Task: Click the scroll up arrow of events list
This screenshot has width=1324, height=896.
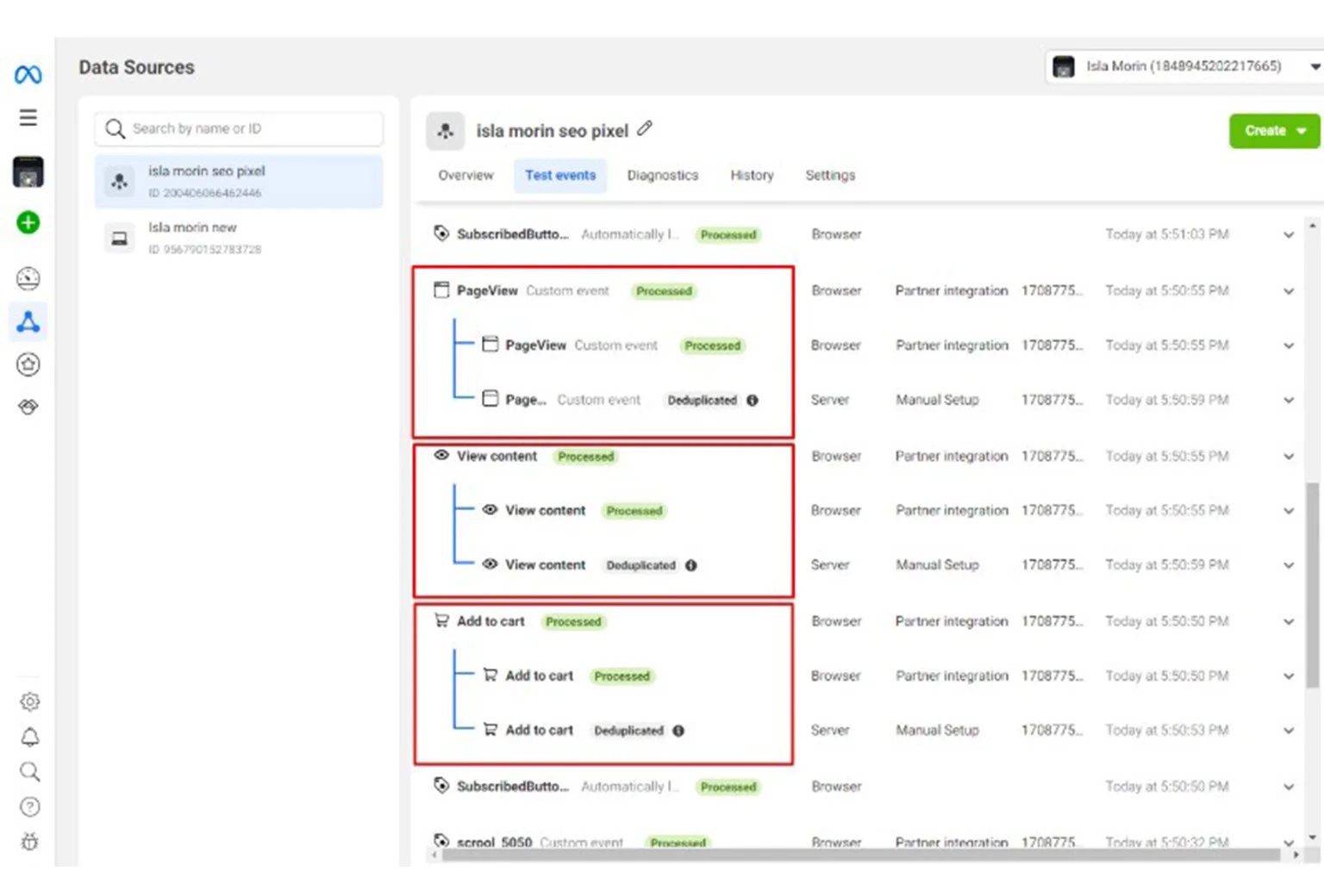Action: (1313, 226)
